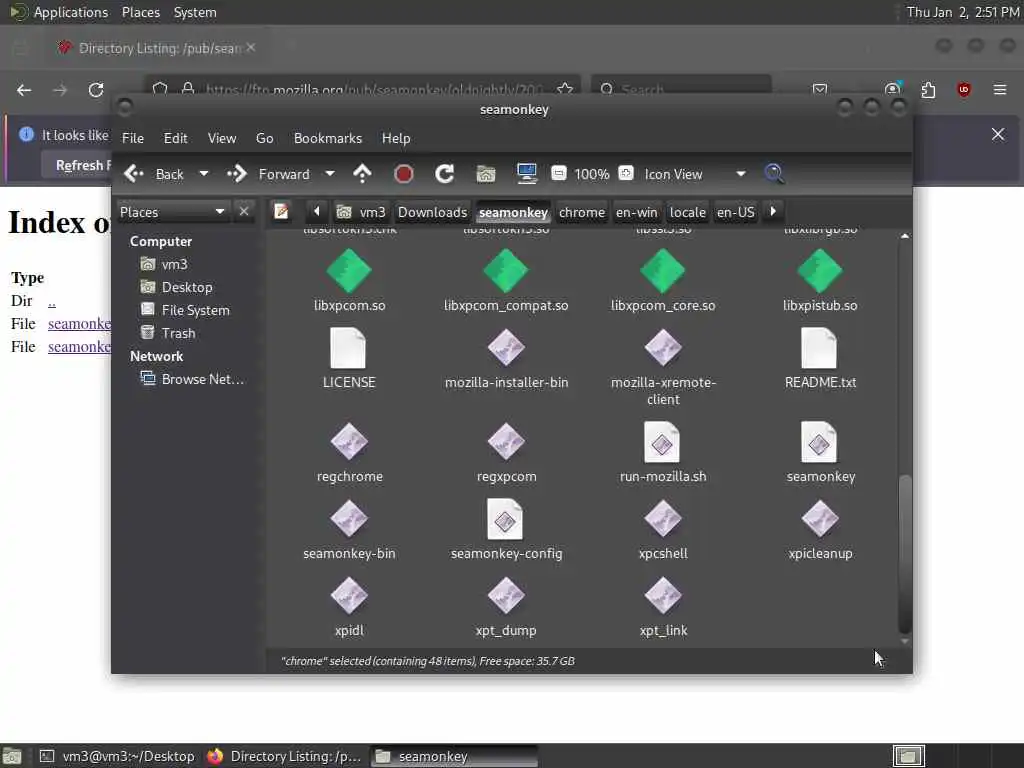Select the seamonkey-bin executable icon
Viewport: 1024px width, 768px height.
coord(349,519)
